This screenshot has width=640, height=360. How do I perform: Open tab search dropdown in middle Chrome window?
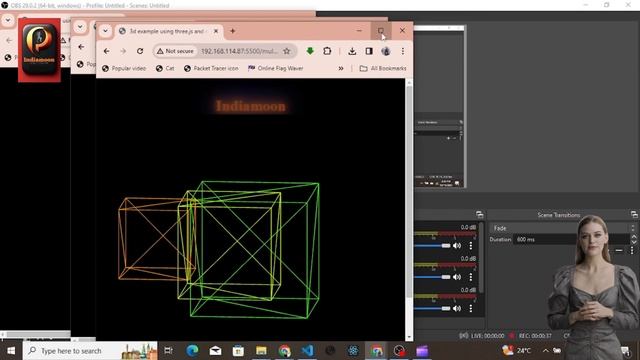[x=80, y=27]
